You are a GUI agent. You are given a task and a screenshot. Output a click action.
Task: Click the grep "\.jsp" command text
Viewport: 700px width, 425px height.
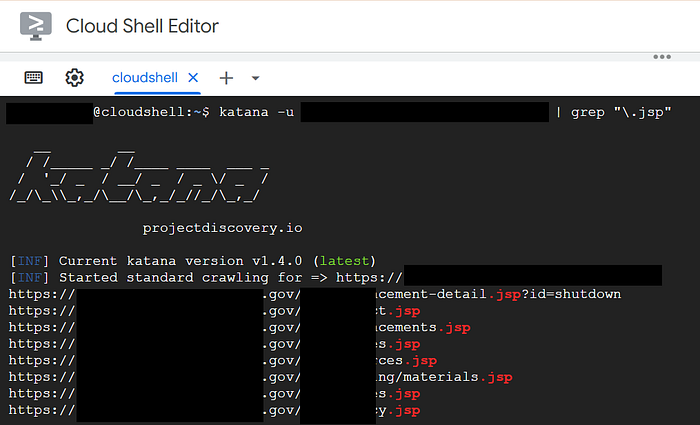621,112
